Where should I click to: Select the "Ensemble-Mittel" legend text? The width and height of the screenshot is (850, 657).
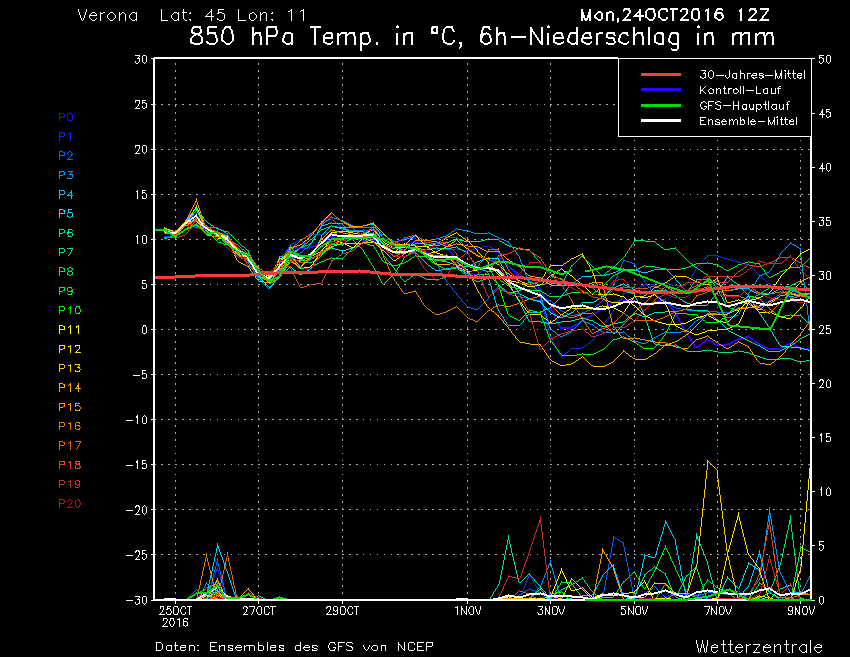[x=748, y=121]
